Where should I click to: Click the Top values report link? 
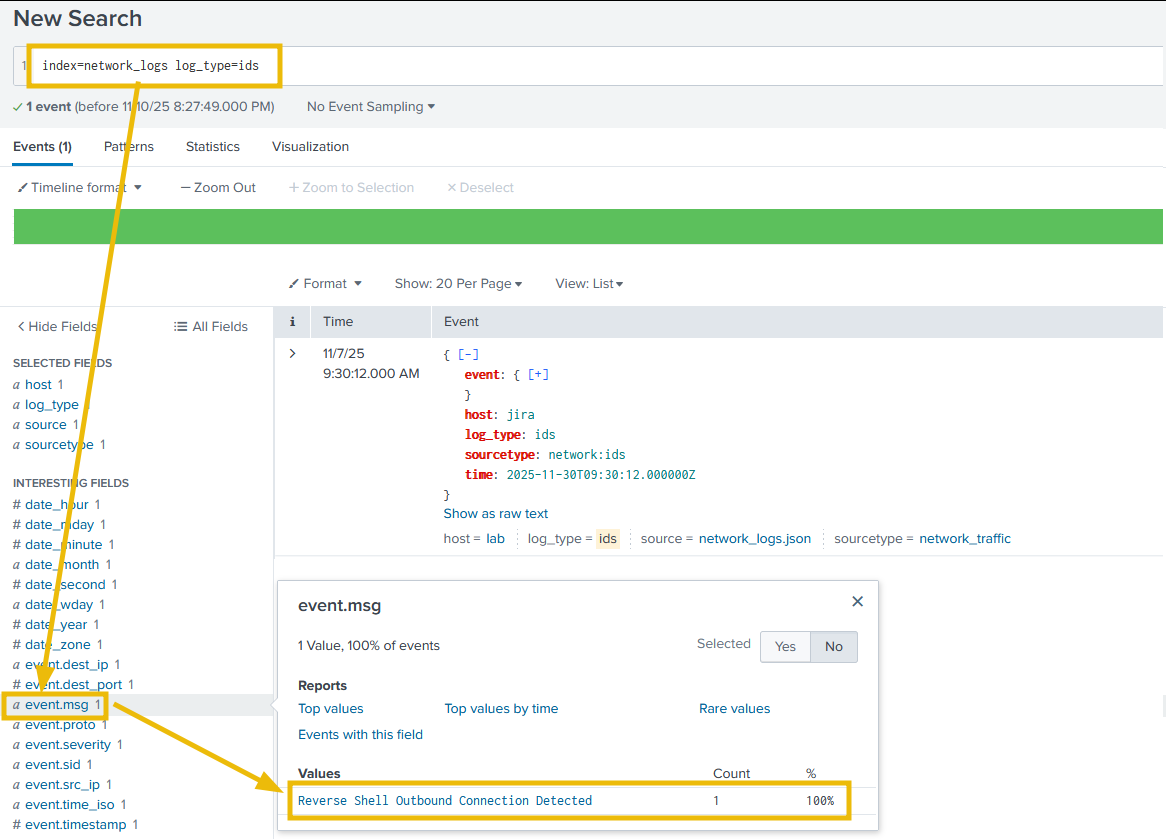click(x=331, y=709)
